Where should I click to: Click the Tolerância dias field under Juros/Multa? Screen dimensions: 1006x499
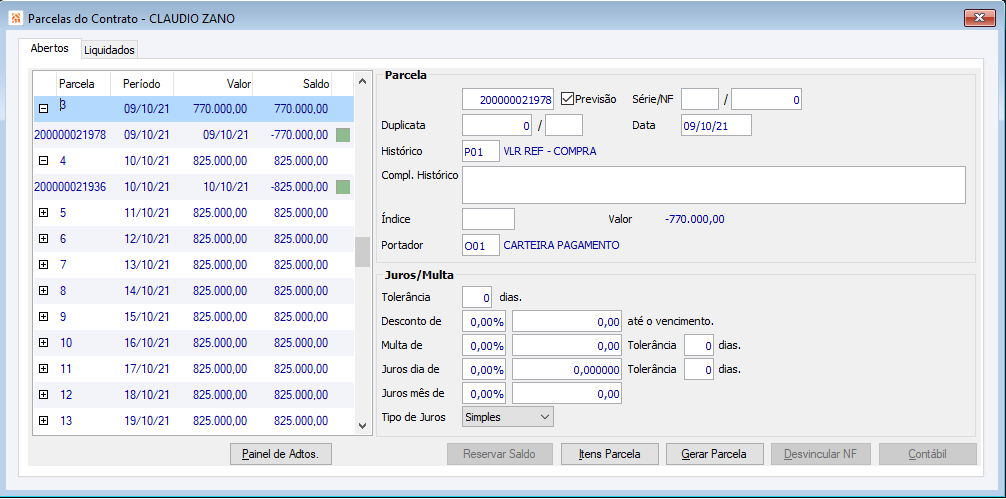click(477, 297)
